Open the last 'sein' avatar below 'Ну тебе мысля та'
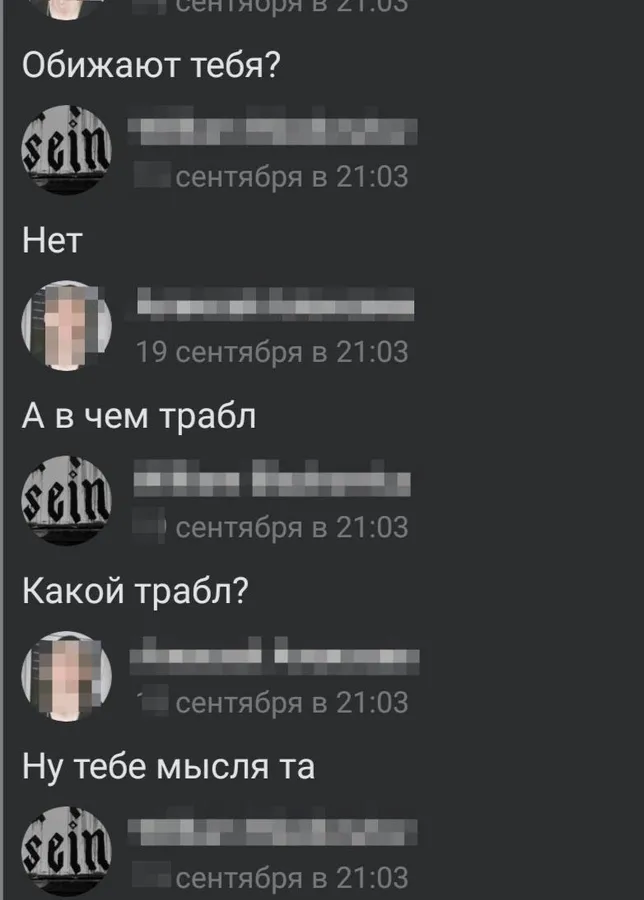Viewport: 644px width, 900px height. point(67,852)
